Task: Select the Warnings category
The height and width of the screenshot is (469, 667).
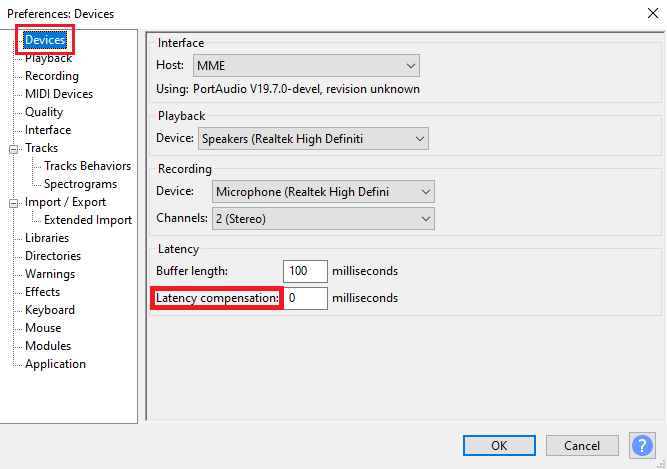Action: click(50, 274)
